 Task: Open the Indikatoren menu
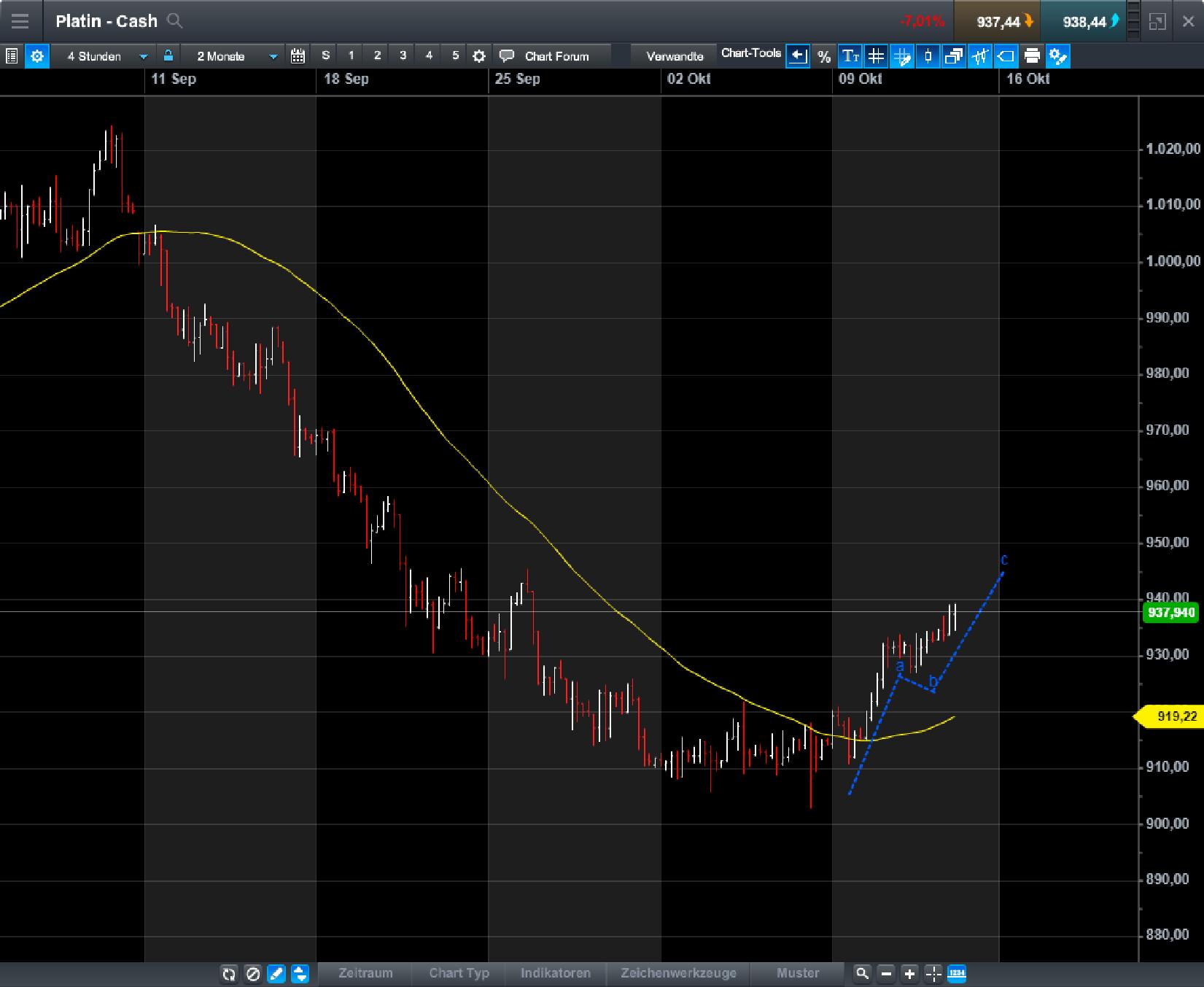click(x=556, y=973)
